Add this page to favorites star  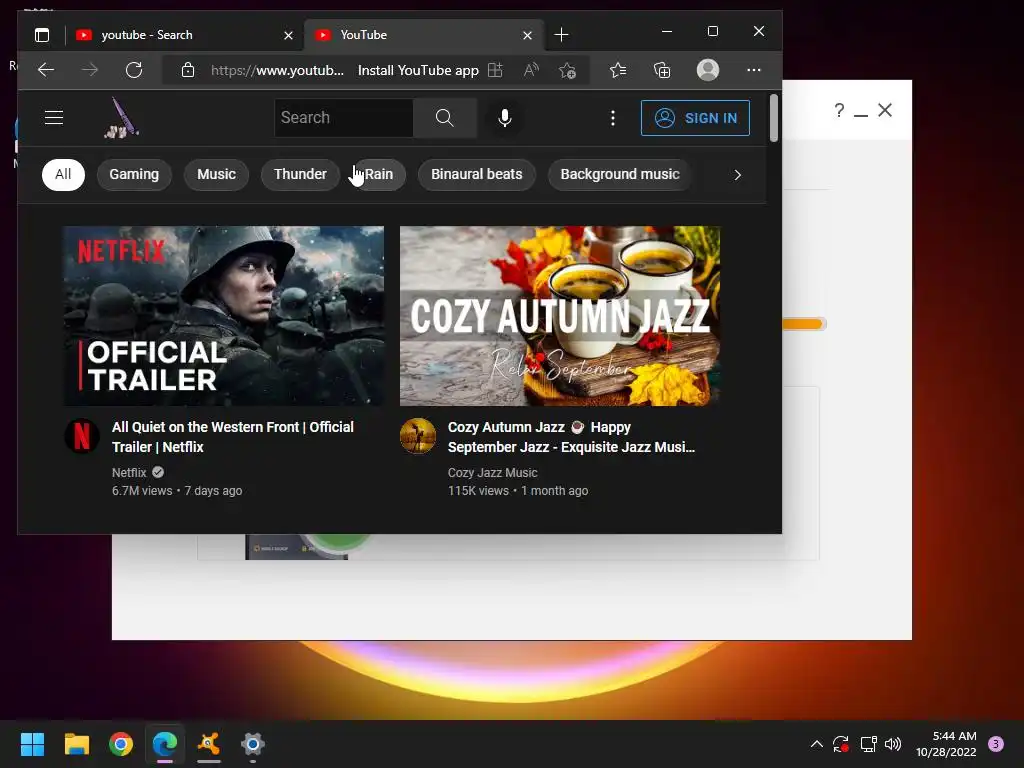point(568,70)
